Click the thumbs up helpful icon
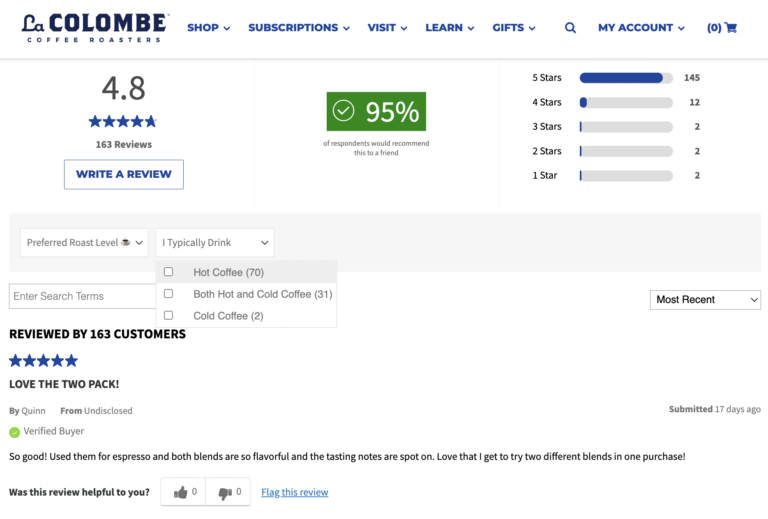Image resolution: width=768 pixels, height=519 pixels. (x=181, y=492)
